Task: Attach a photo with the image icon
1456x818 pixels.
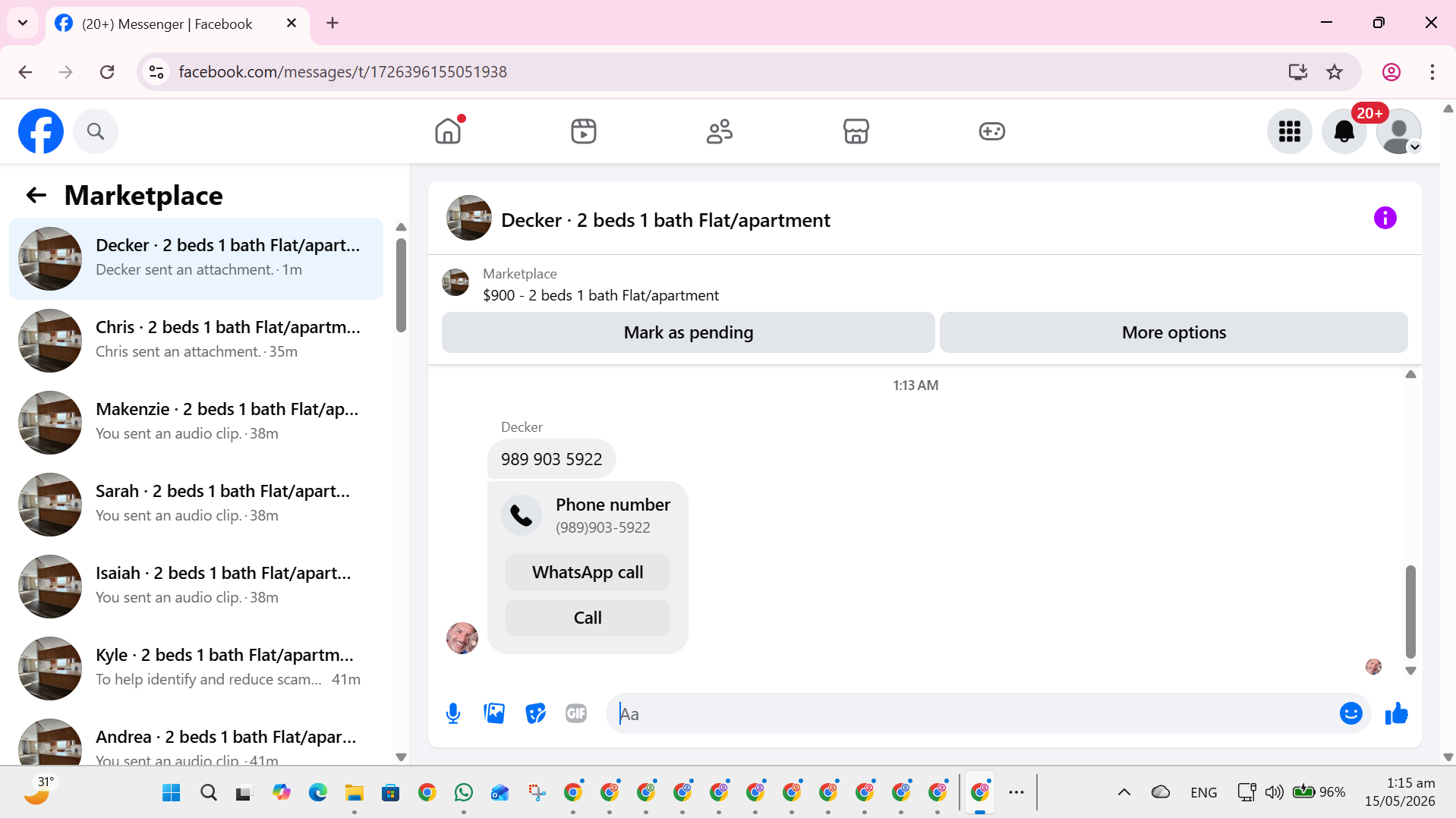Action: 494,713
